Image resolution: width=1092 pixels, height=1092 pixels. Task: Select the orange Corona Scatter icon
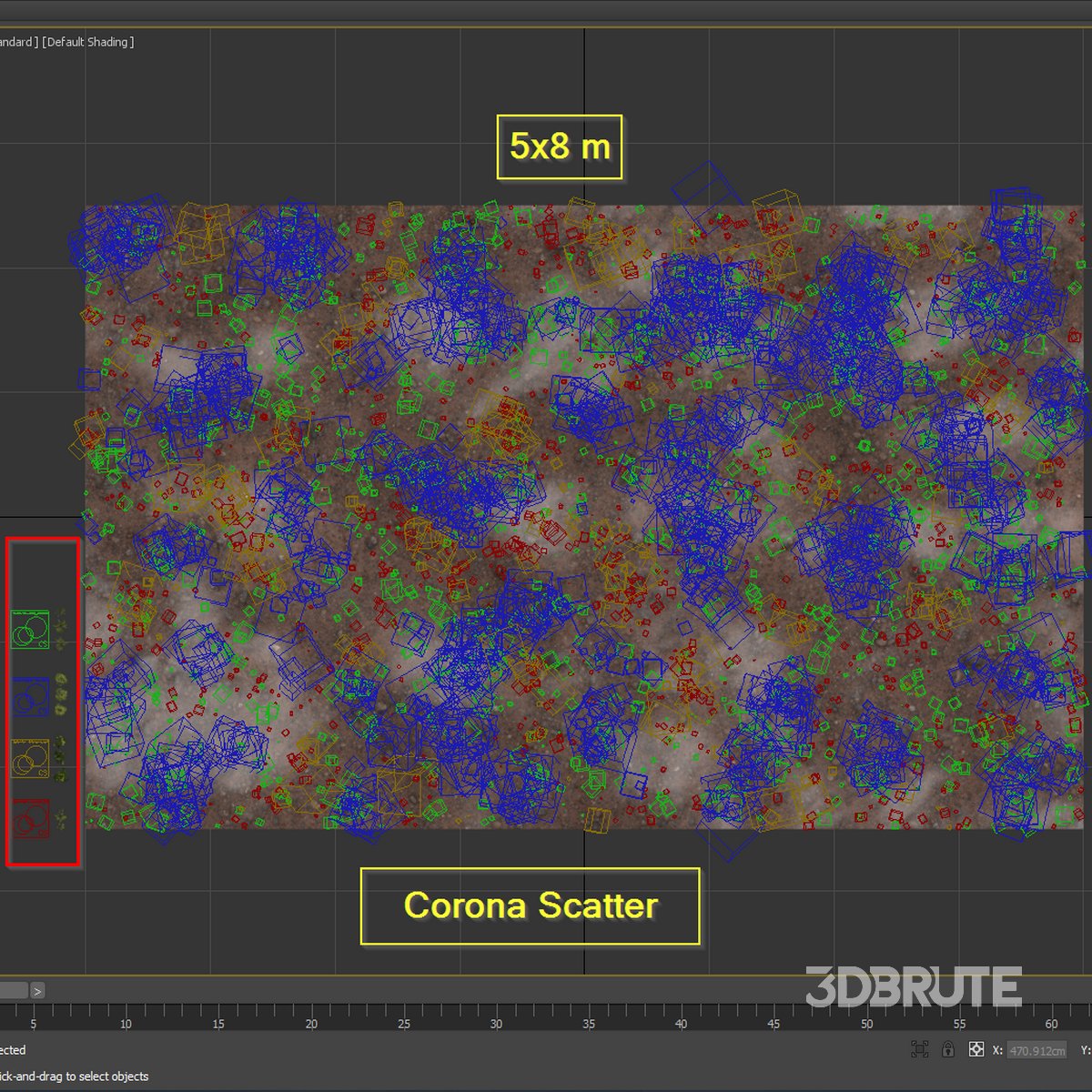[x=30, y=759]
